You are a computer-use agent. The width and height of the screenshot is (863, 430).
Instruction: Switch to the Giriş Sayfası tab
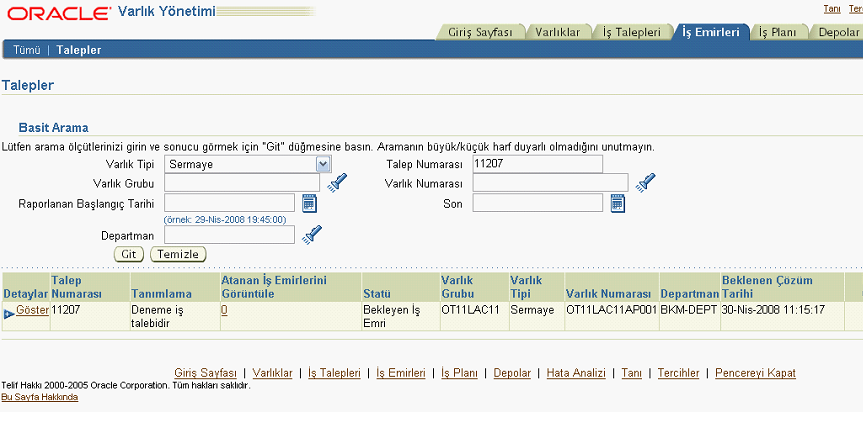[480, 32]
